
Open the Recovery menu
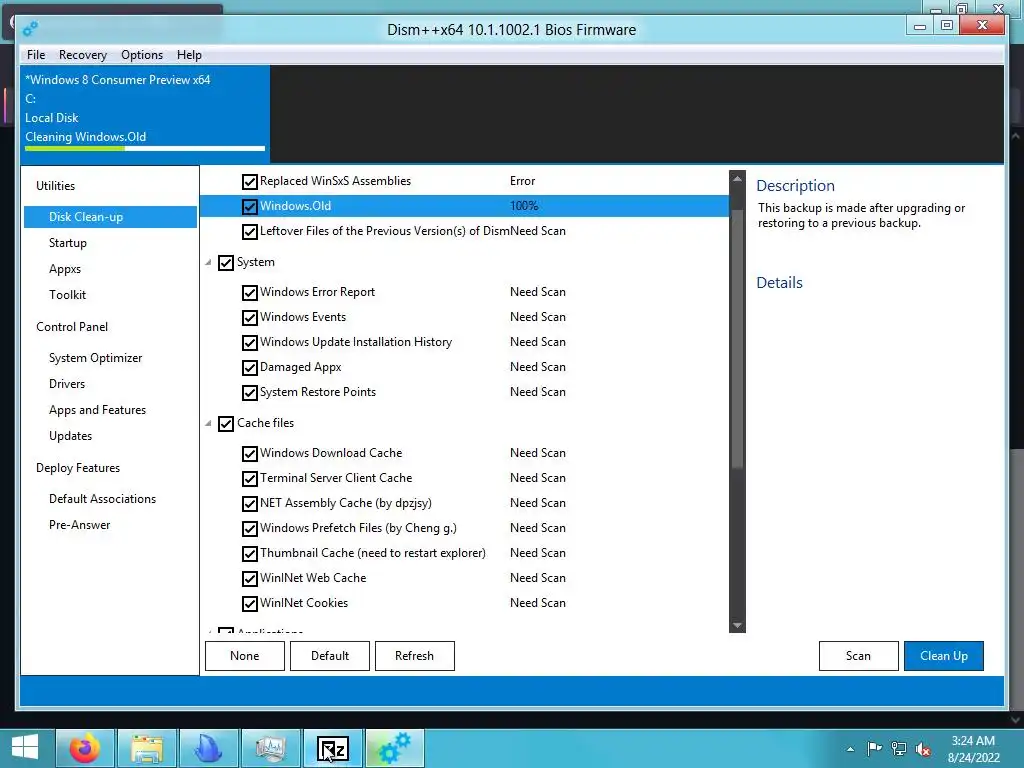pyautogui.click(x=83, y=55)
